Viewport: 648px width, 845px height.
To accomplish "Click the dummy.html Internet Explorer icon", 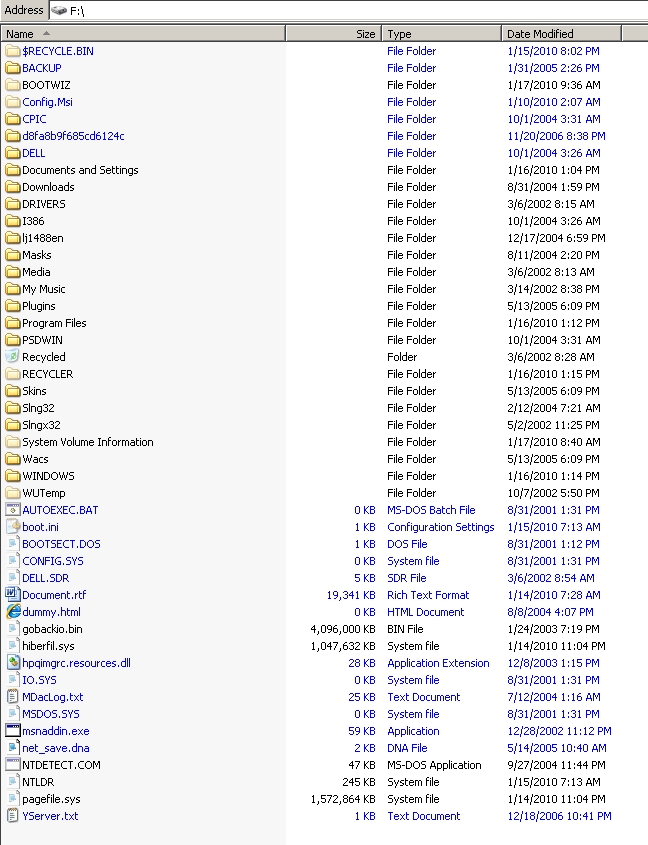I will pyautogui.click(x=13, y=612).
